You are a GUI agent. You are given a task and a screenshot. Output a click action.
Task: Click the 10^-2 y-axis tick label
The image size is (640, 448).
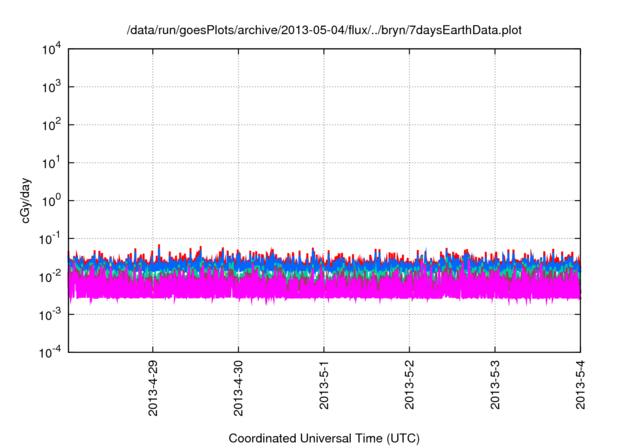tap(50, 277)
